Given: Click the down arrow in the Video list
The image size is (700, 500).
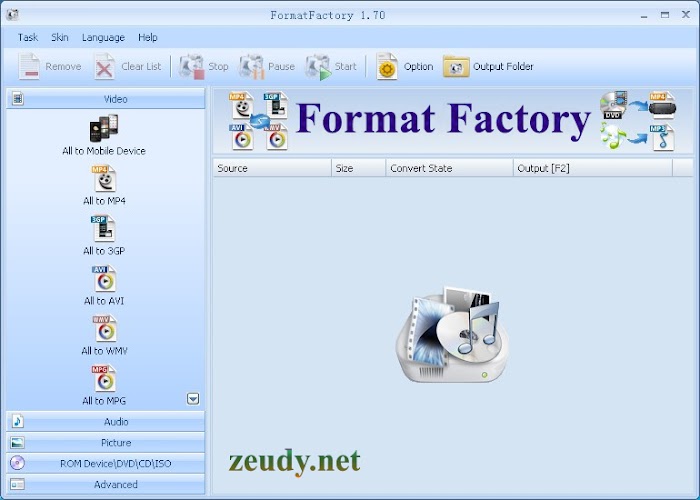Looking at the screenshot, I should click(193, 399).
